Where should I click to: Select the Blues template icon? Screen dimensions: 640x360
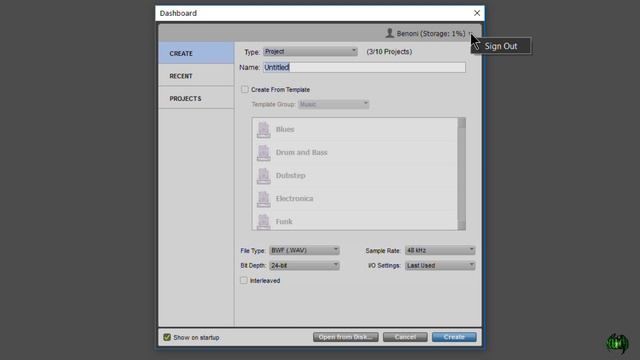click(264, 129)
